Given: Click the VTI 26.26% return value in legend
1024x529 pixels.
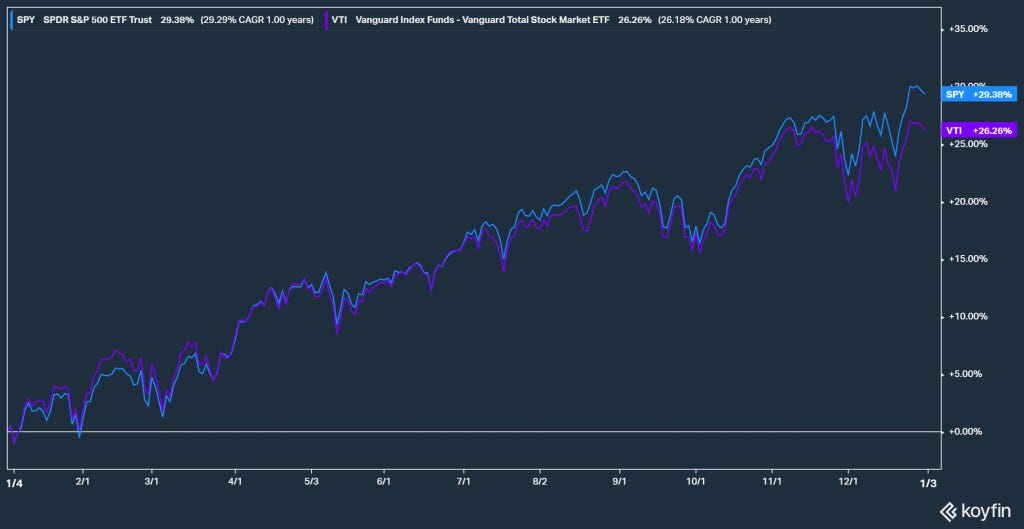Looking at the screenshot, I should tap(635, 20).
